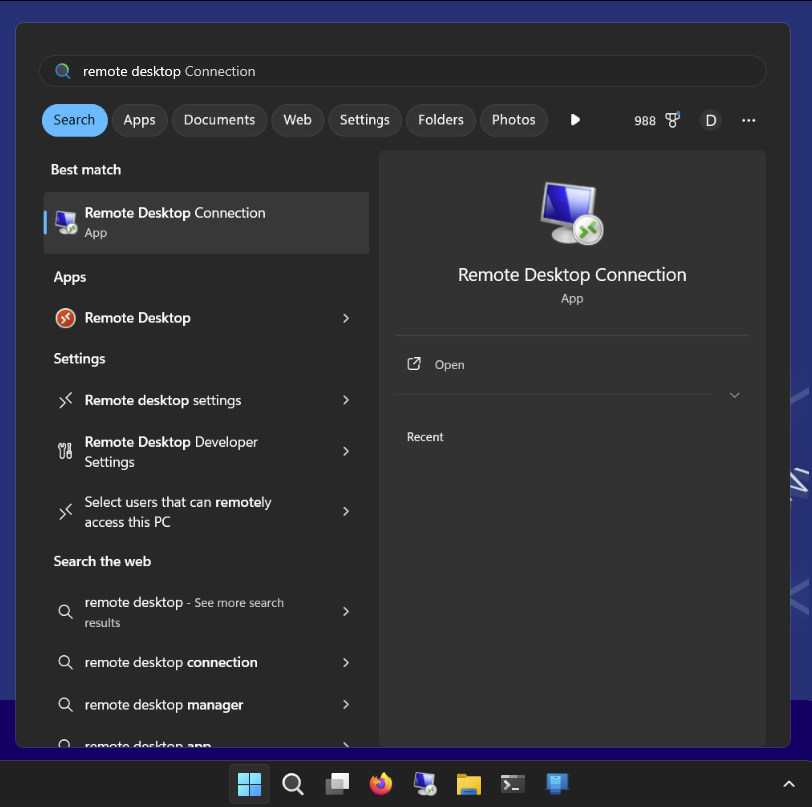
Task: Expand 'remote desktop - See more search' arrow
Action: (x=346, y=612)
